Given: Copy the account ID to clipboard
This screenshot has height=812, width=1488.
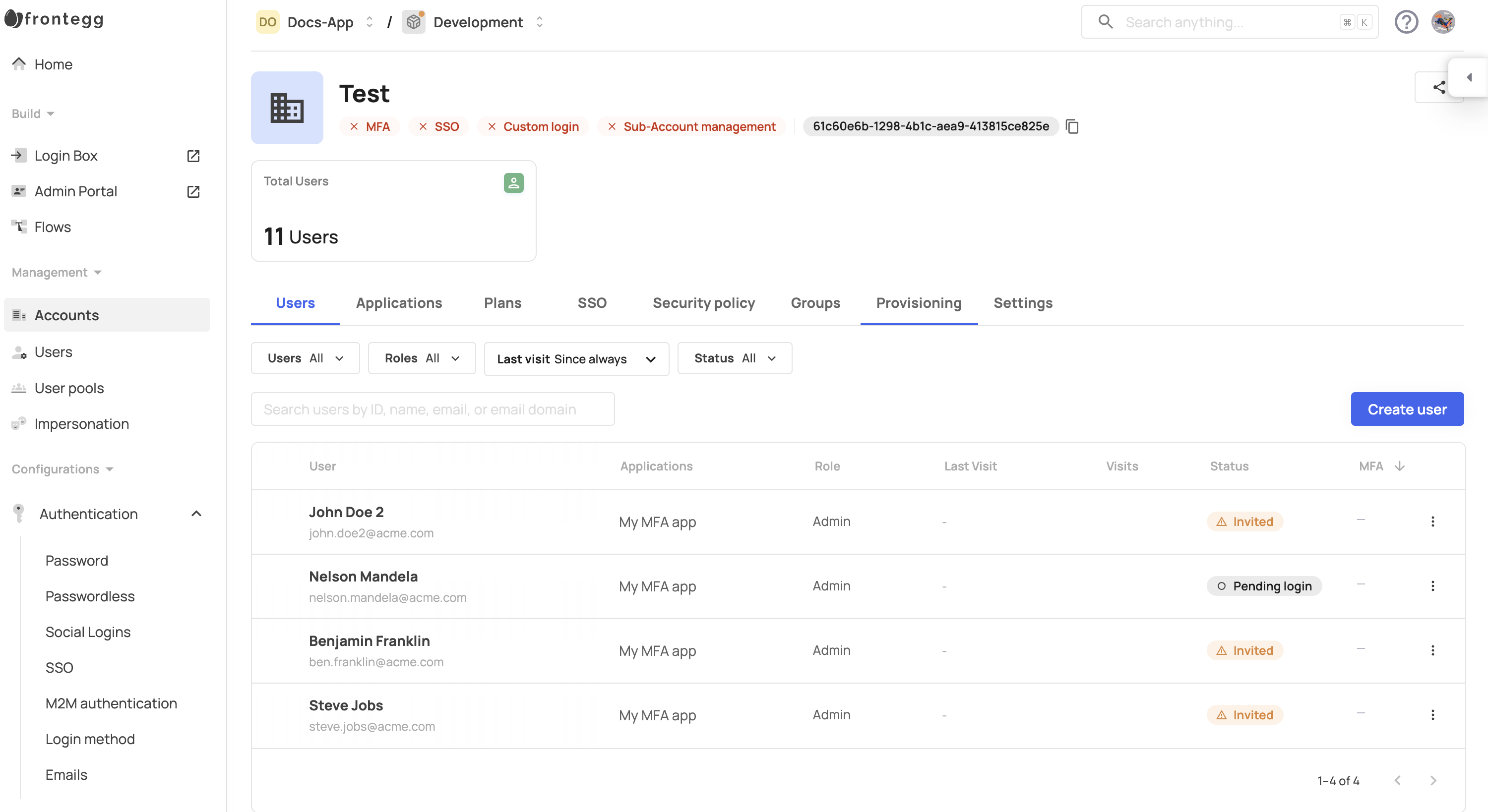Looking at the screenshot, I should (1072, 126).
